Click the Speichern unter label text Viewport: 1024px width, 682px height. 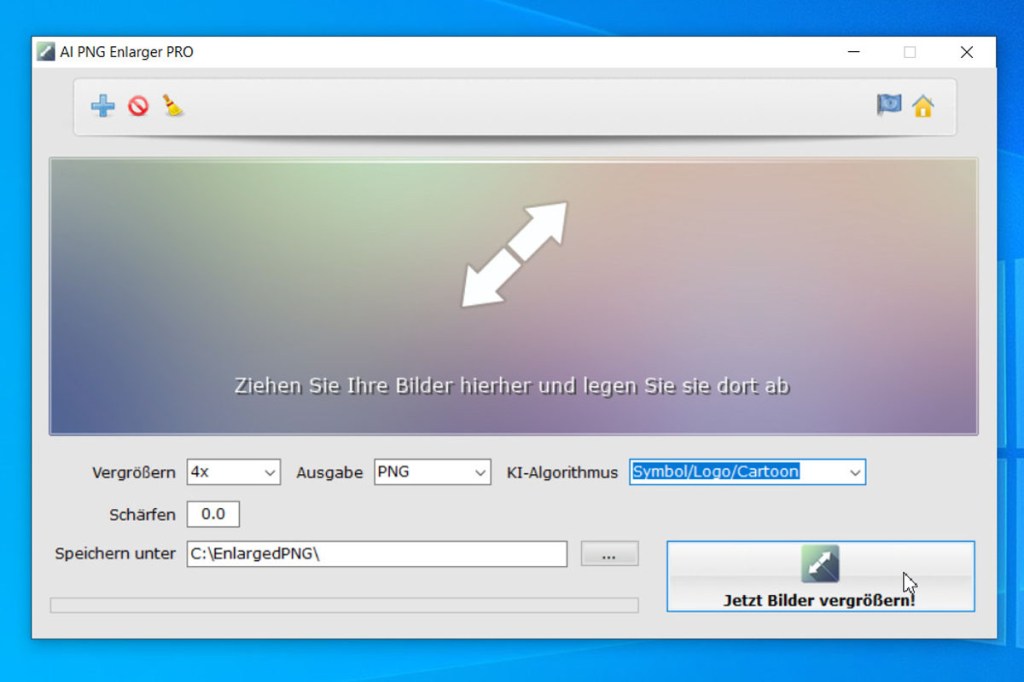[x=116, y=554]
